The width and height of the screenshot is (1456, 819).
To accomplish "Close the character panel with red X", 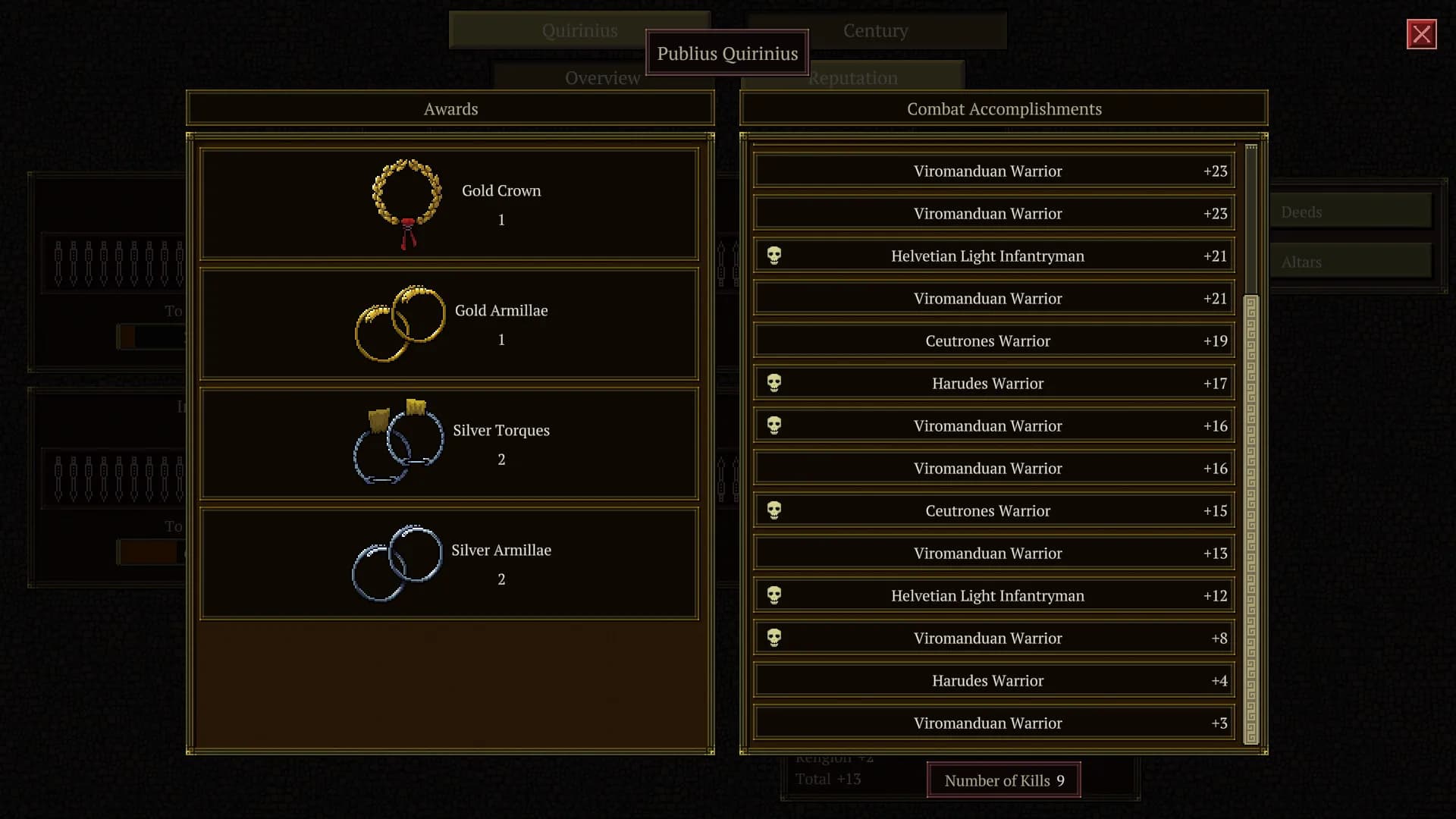I will [x=1421, y=34].
